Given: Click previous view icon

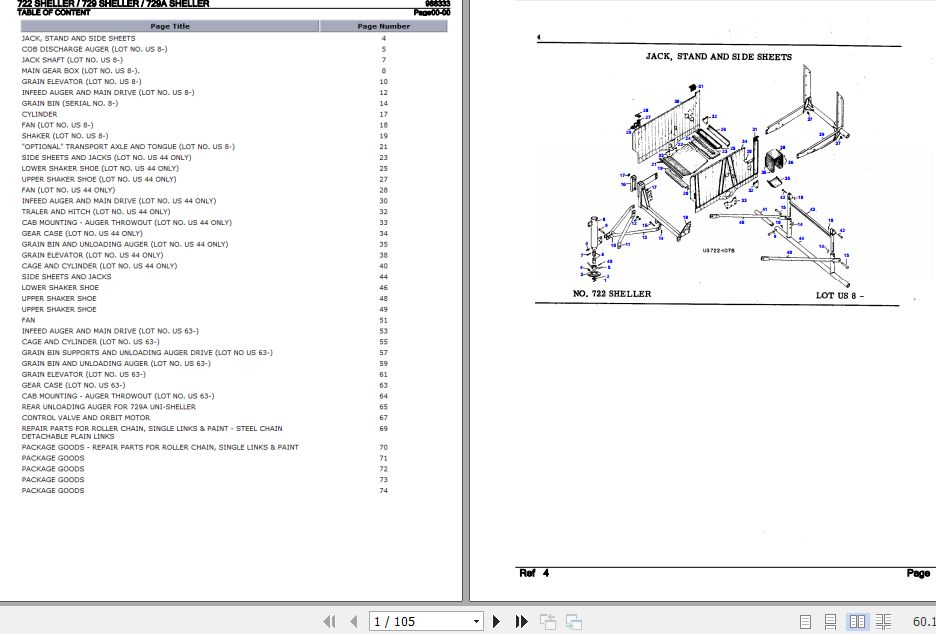Looking at the screenshot, I should point(548,621).
